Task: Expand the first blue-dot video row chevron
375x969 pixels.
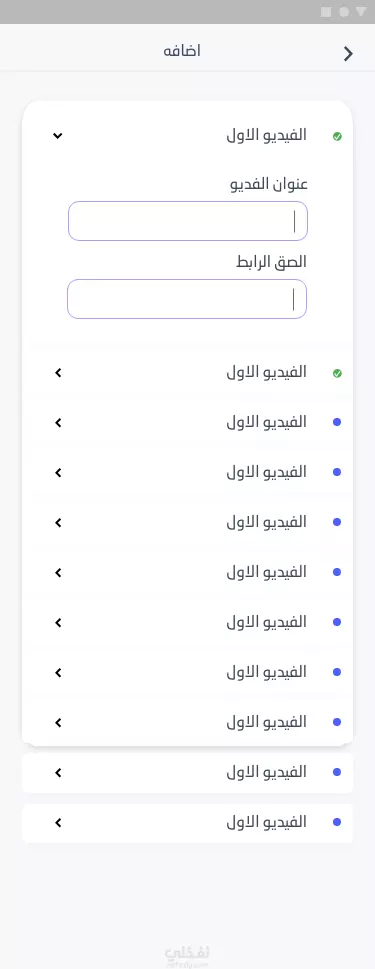Action: 58,423
